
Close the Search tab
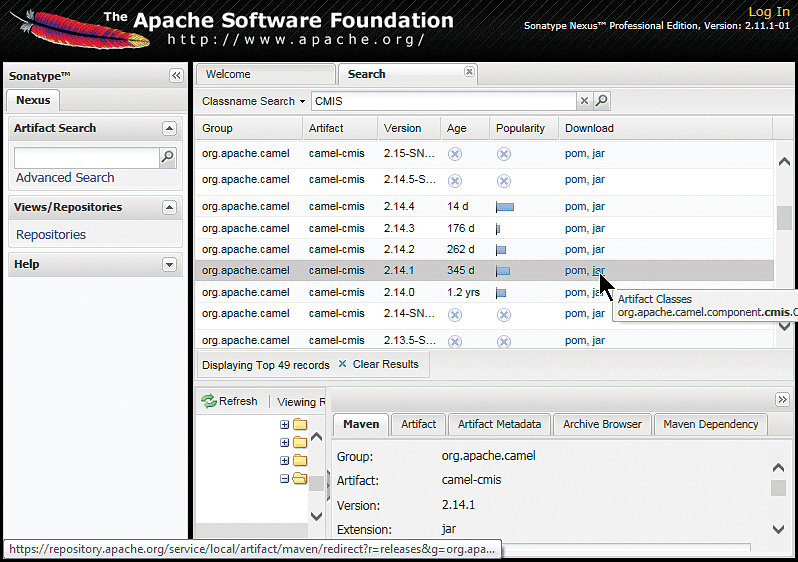[469, 71]
